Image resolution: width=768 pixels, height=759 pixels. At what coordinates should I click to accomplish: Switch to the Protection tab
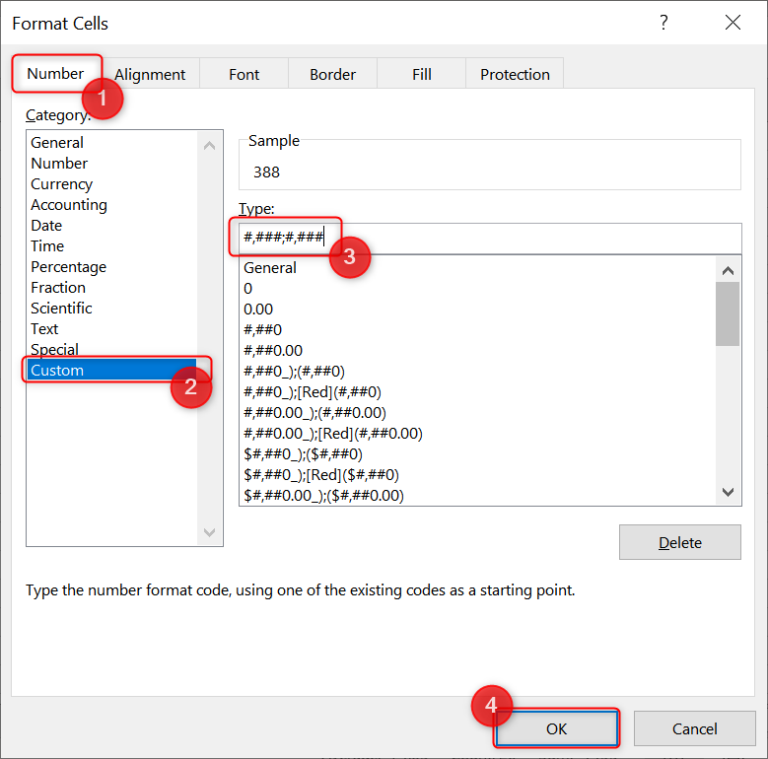point(514,74)
